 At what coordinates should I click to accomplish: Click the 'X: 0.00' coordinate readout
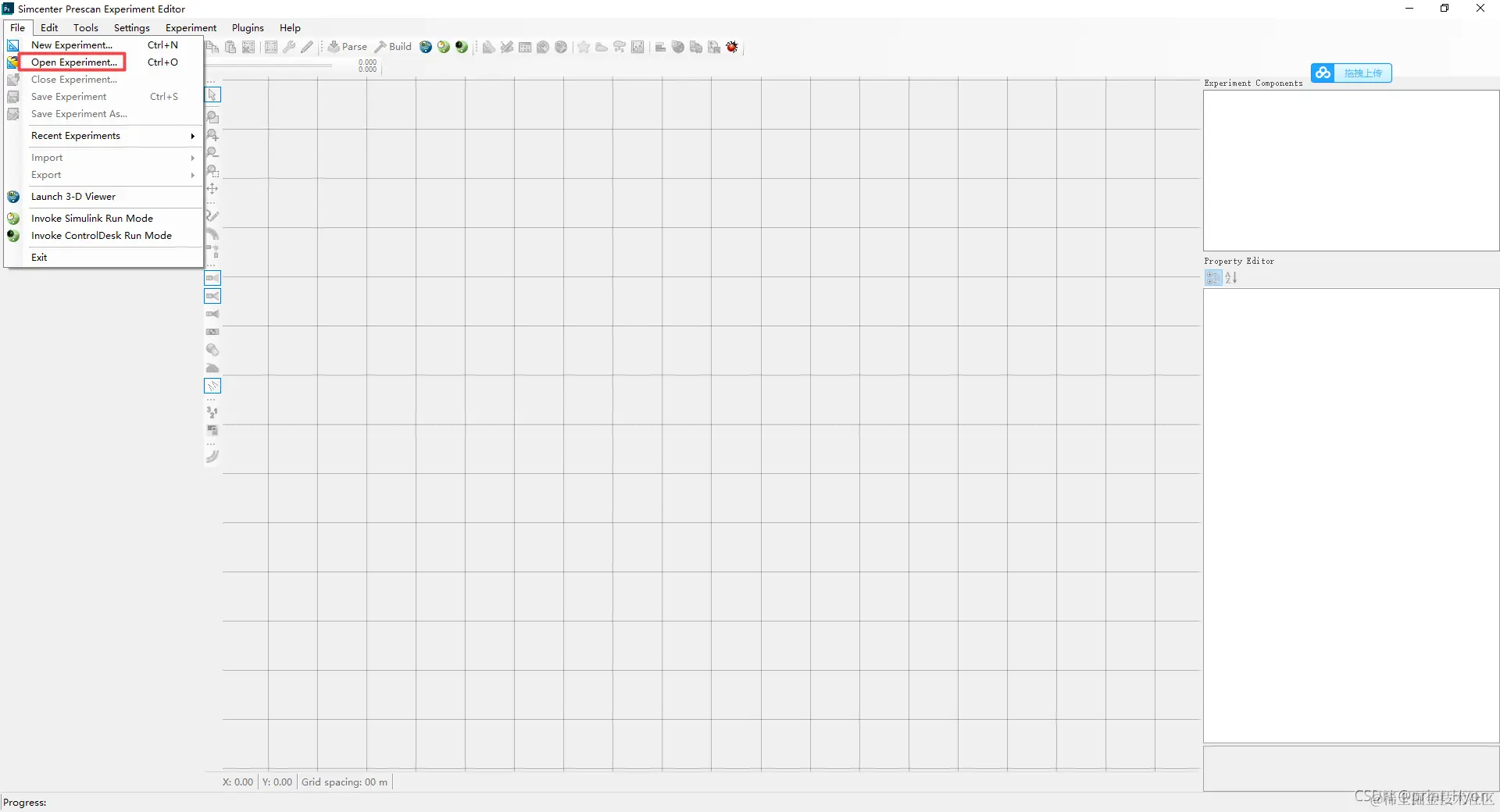point(237,782)
